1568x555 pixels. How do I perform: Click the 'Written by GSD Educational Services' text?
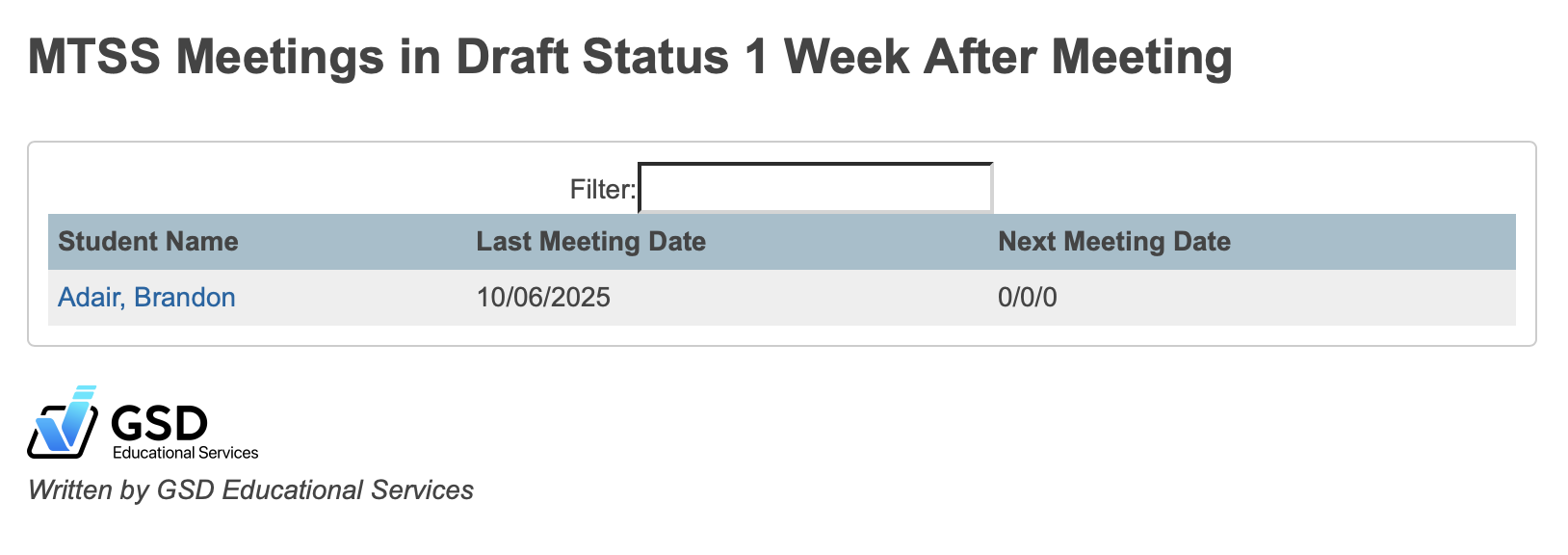pos(250,490)
